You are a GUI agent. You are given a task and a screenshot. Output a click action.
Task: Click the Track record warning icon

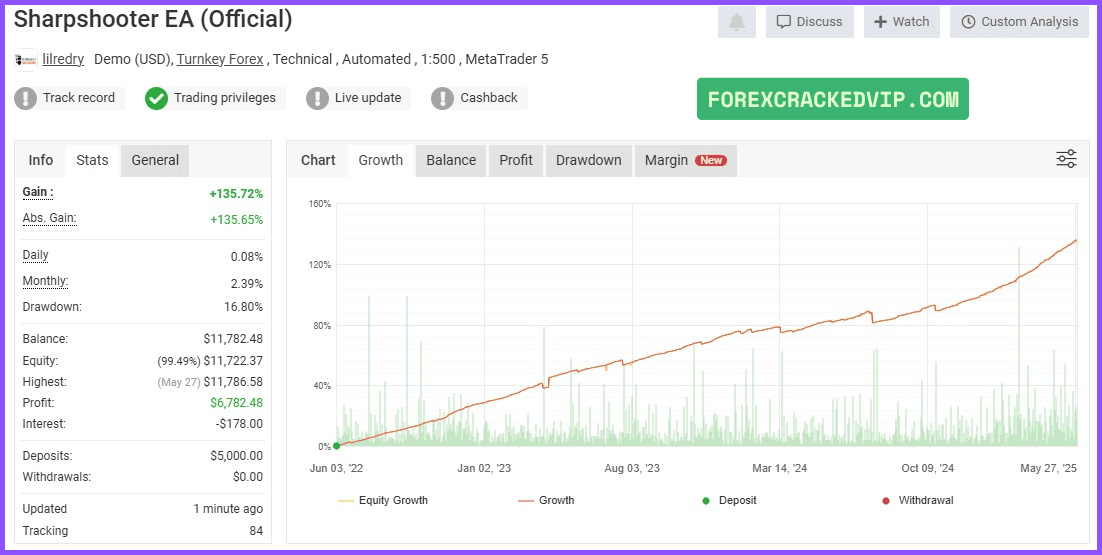pyautogui.click(x=25, y=98)
